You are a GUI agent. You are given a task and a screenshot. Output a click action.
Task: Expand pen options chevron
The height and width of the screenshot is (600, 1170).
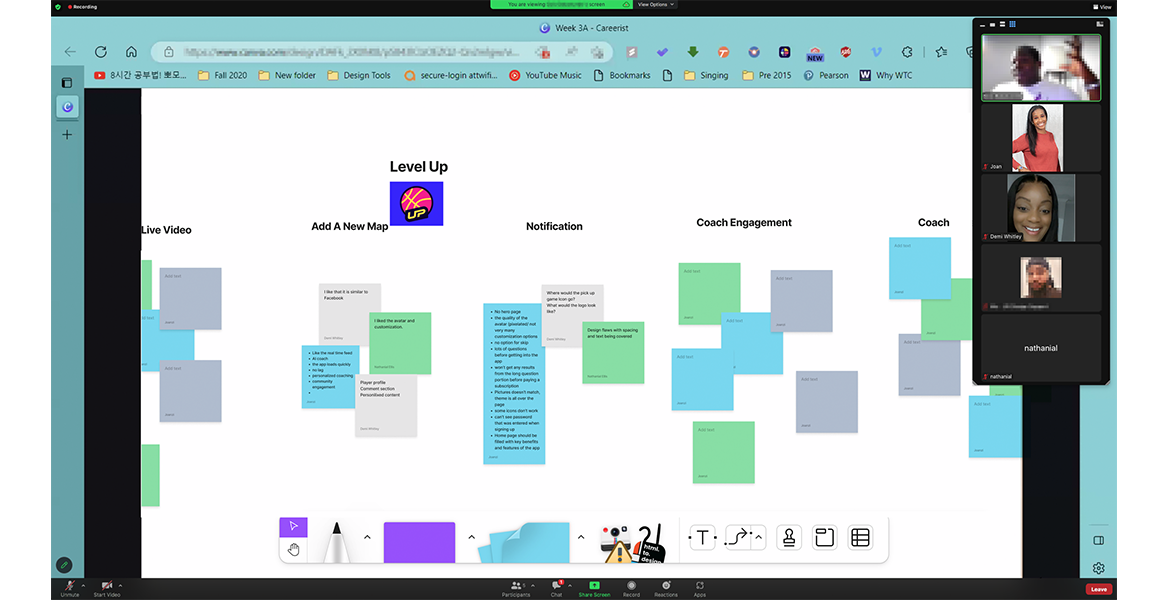click(x=367, y=537)
